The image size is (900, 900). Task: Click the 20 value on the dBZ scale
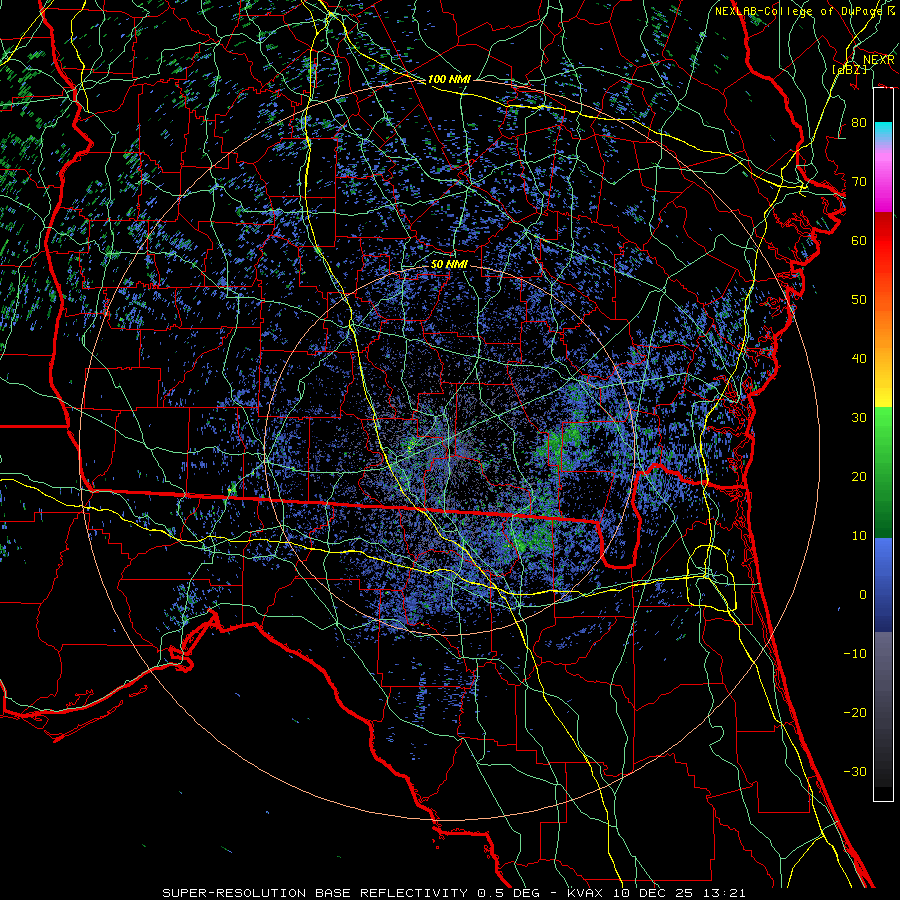pos(859,477)
